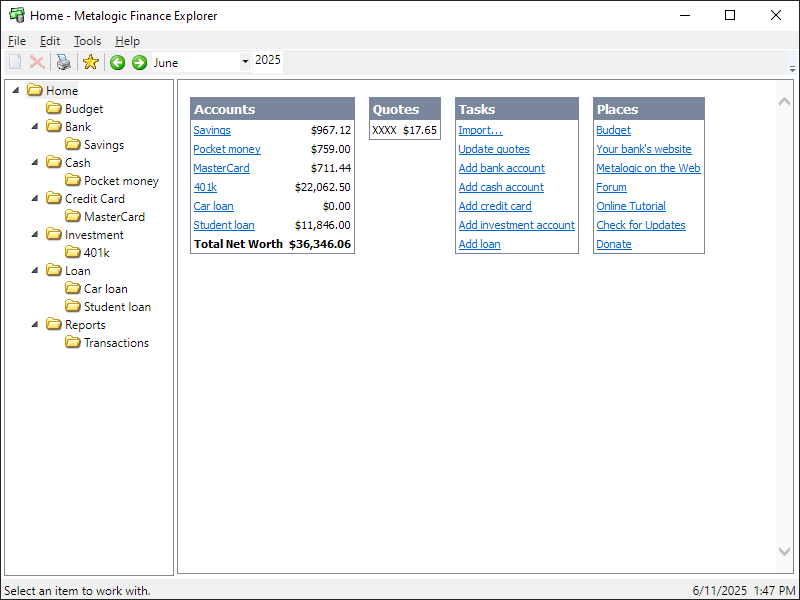The width and height of the screenshot is (800, 600).
Task: Collapse the Investment tree node
Action: (x=35, y=235)
